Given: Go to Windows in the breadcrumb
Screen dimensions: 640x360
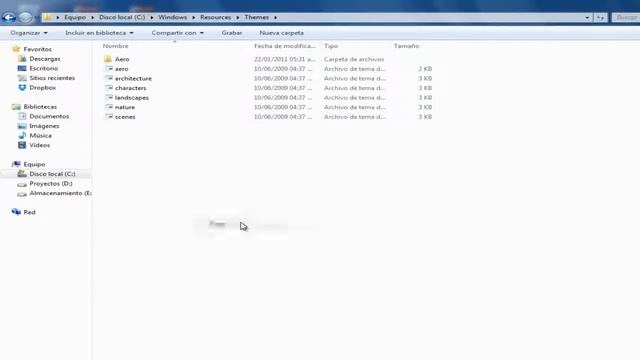Looking at the screenshot, I should pyautogui.click(x=173, y=17).
